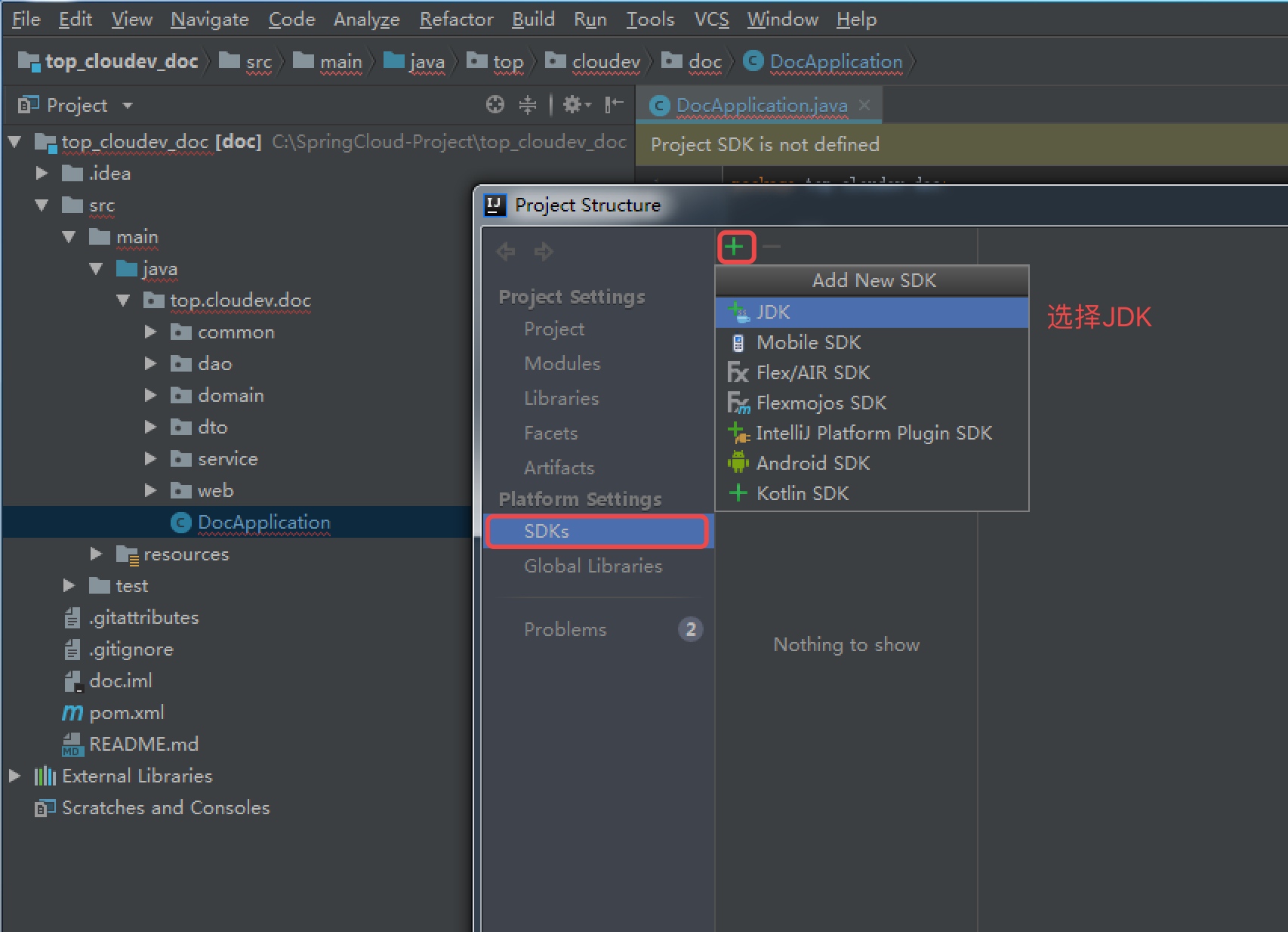Screen dimensions: 1288x932
Task: Open the Tools menu
Action: point(650,19)
